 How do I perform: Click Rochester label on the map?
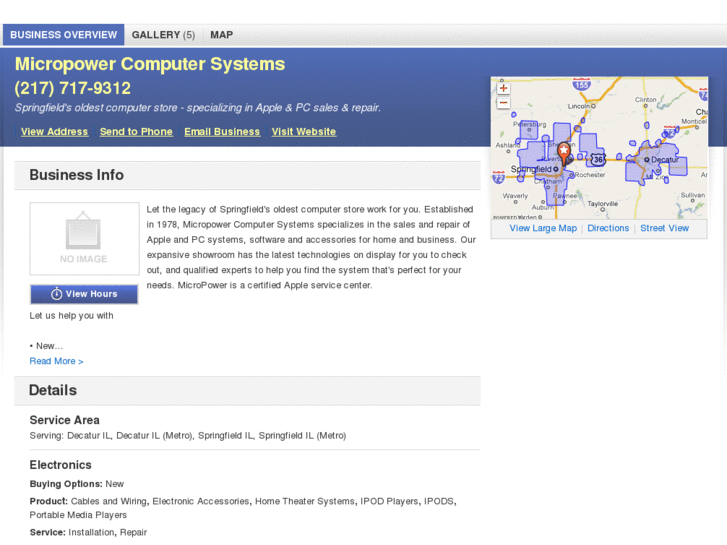click(590, 175)
